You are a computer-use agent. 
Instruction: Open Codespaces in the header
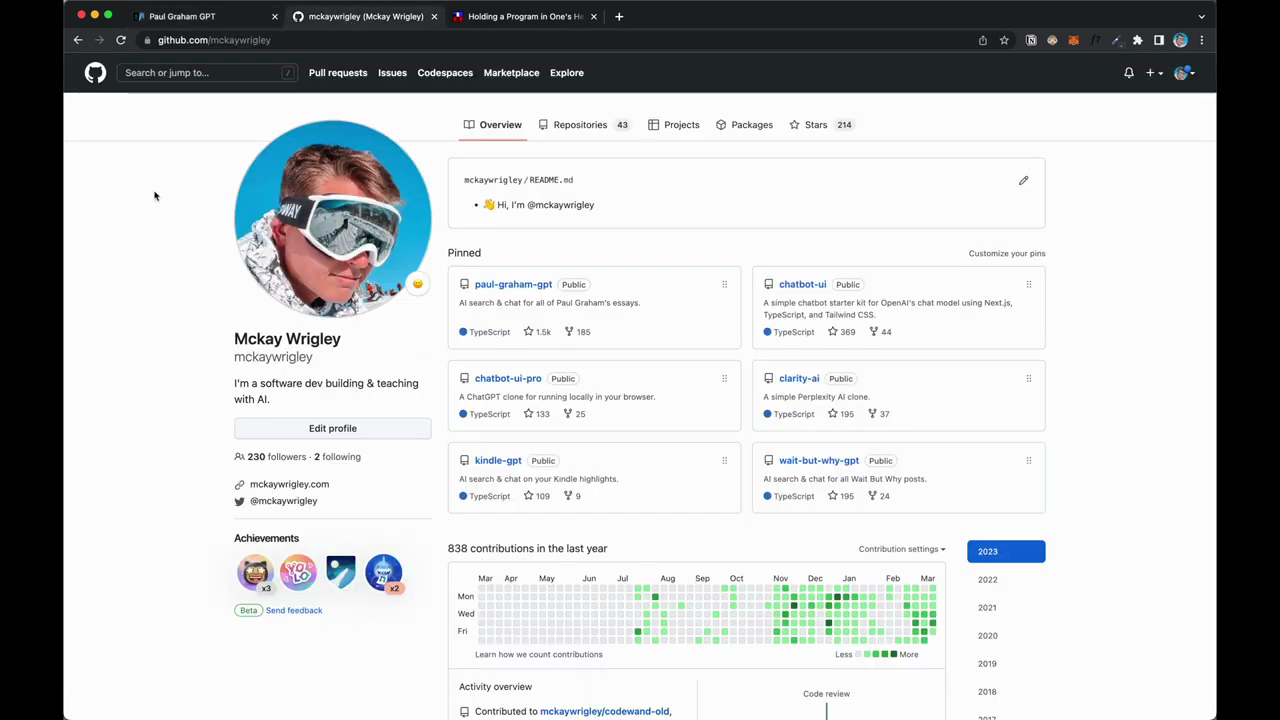[x=445, y=73]
